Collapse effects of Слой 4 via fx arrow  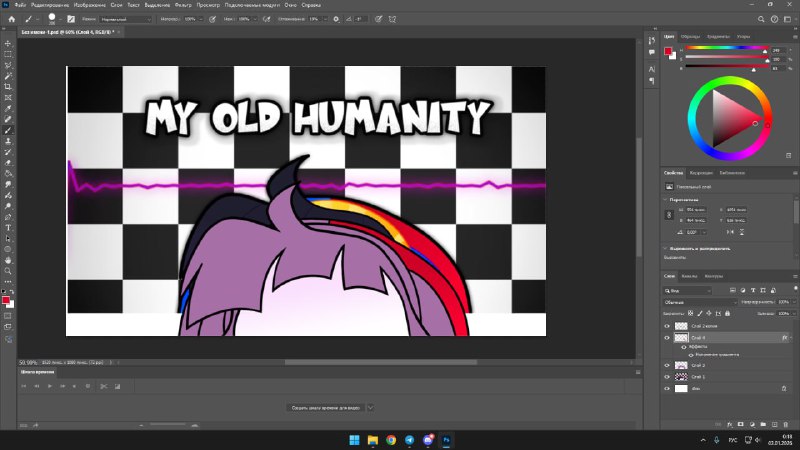tap(791, 337)
